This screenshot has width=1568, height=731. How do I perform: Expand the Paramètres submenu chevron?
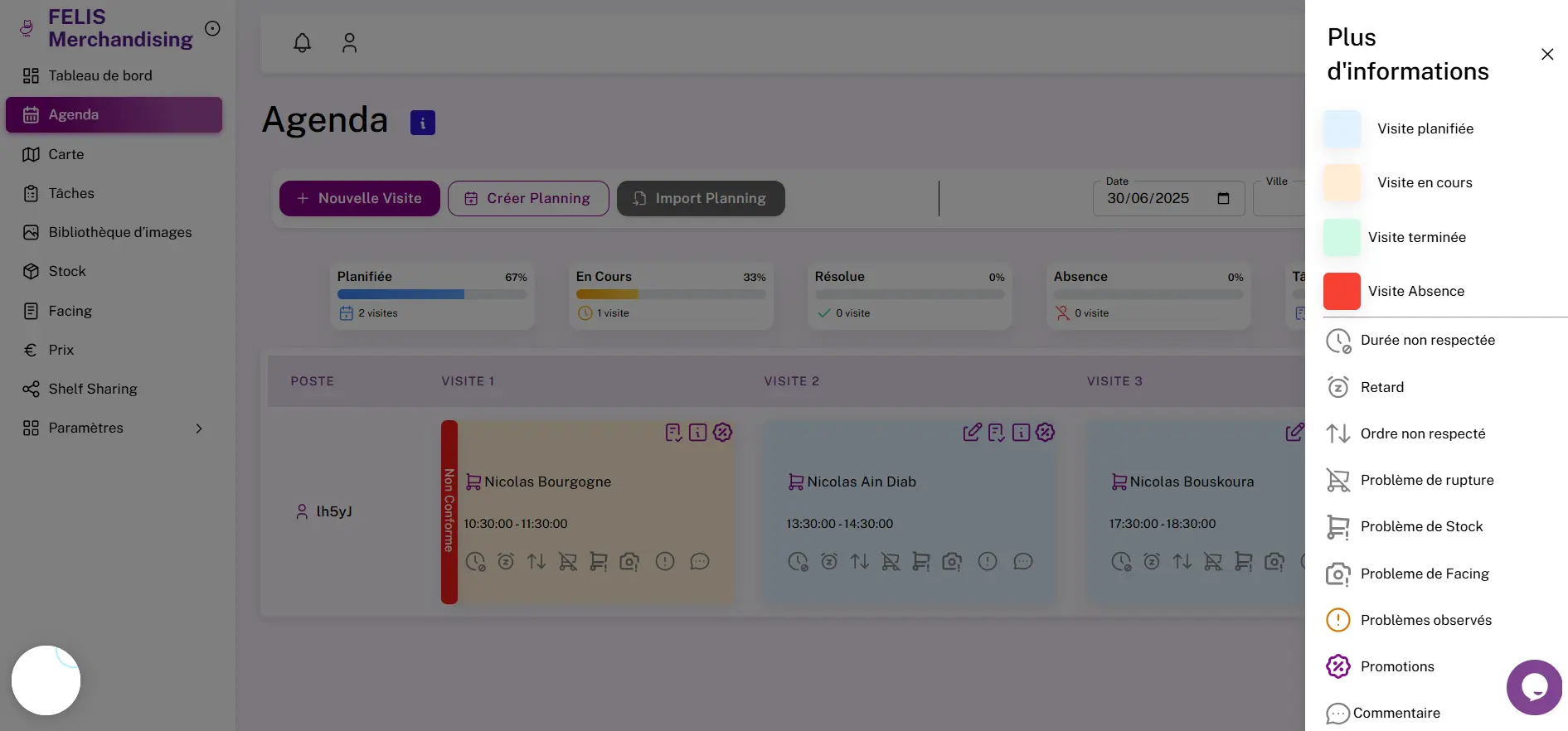pyautogui.click(x=199, y=428)
